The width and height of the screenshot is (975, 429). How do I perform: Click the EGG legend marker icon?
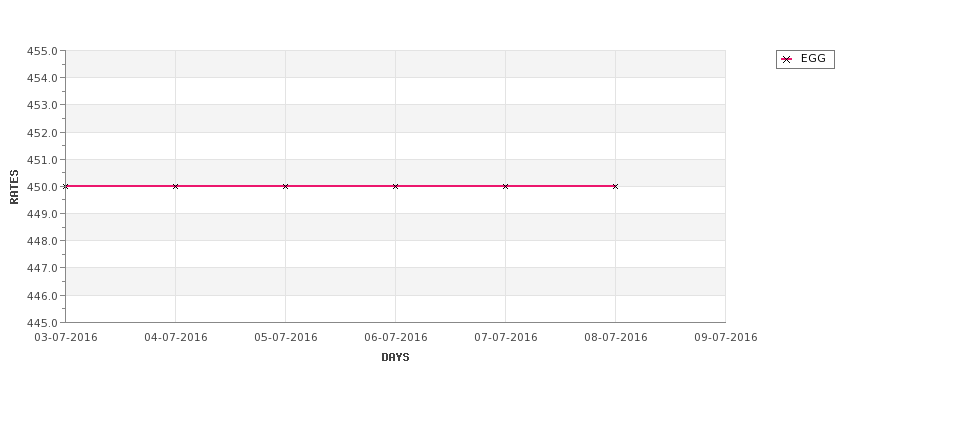point(786,60)
